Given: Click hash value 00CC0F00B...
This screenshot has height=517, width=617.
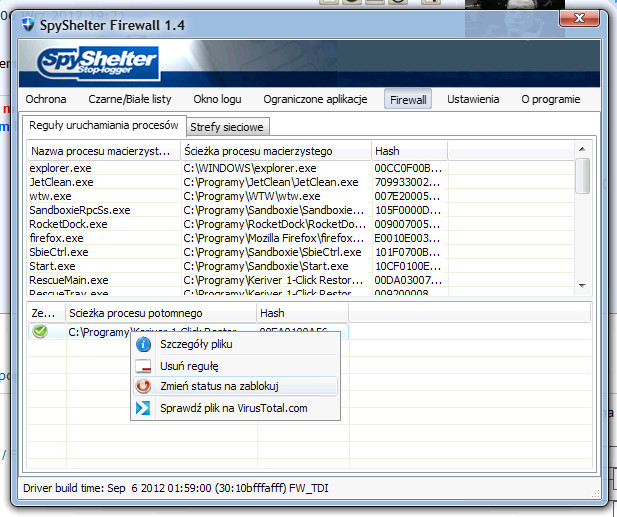Looking at the screenshot, I should click(x=408, y=168).
